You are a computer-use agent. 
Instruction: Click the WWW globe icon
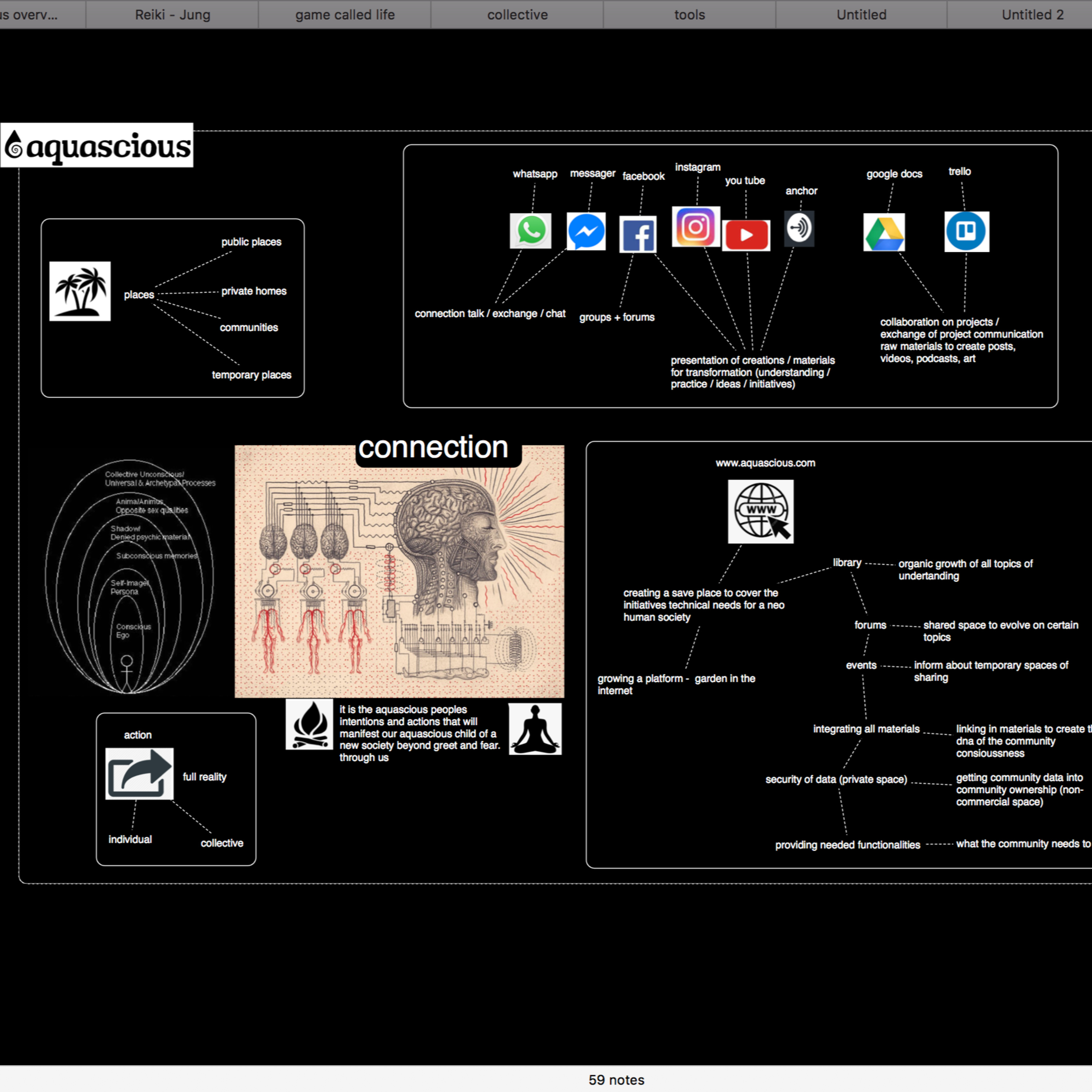click(761, 511)
